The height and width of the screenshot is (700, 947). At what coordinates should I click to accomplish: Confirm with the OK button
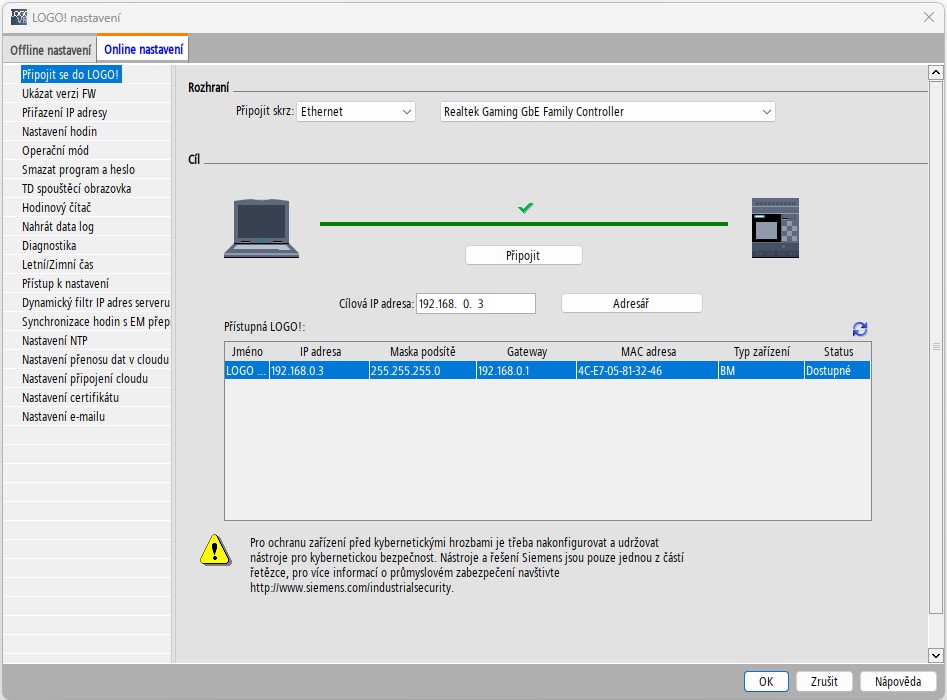(x=766, y=681)
